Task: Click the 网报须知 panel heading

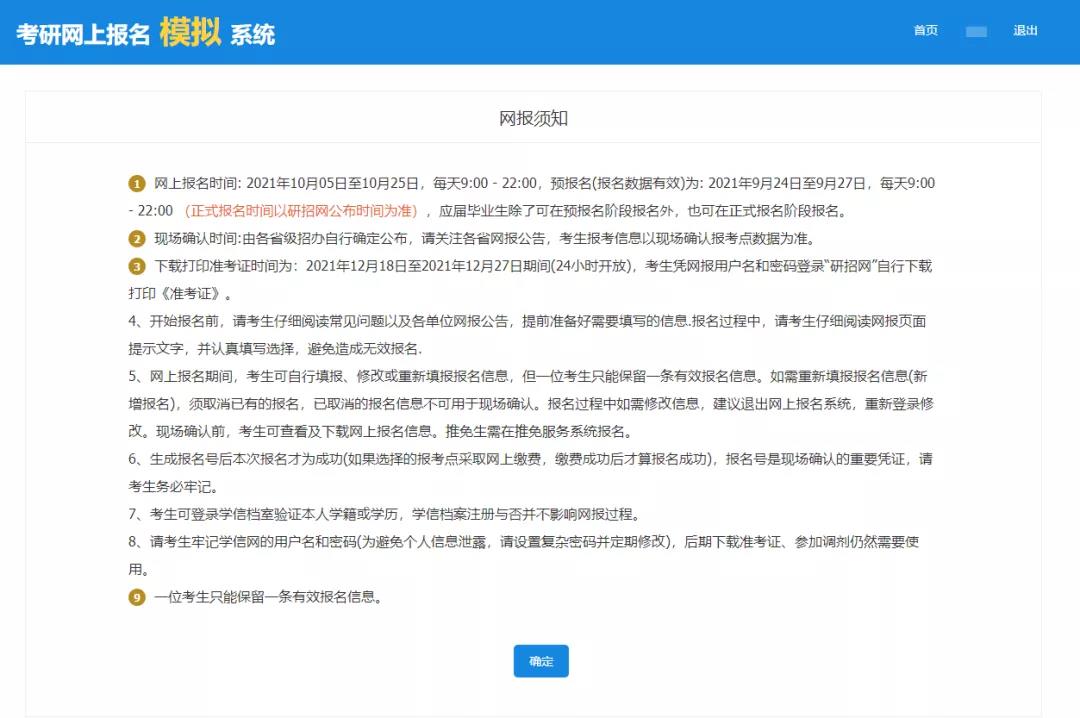Action: 533,118
